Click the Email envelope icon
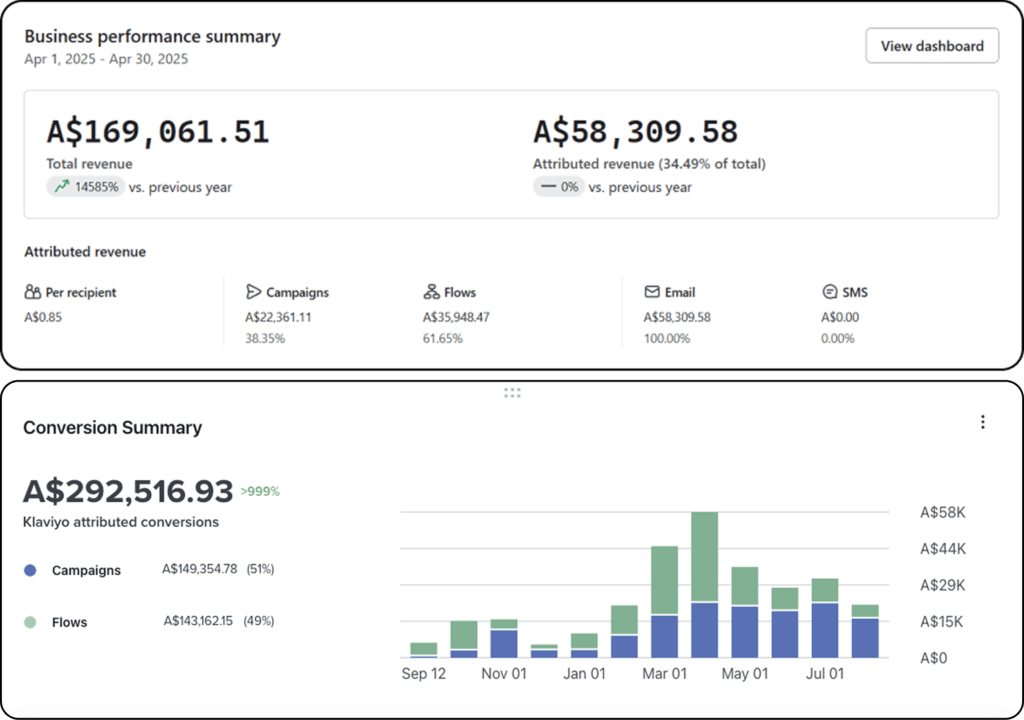 652,293
